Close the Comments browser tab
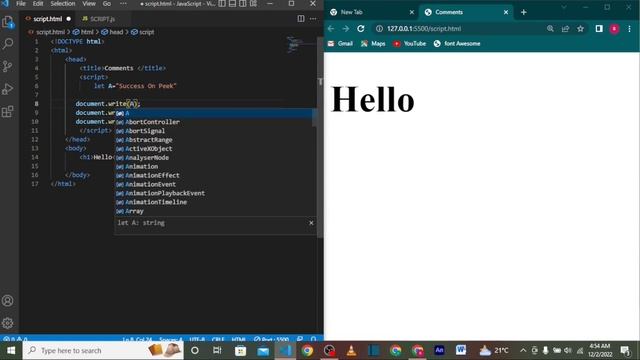This screenshot has height=360, width=640. 506,12
